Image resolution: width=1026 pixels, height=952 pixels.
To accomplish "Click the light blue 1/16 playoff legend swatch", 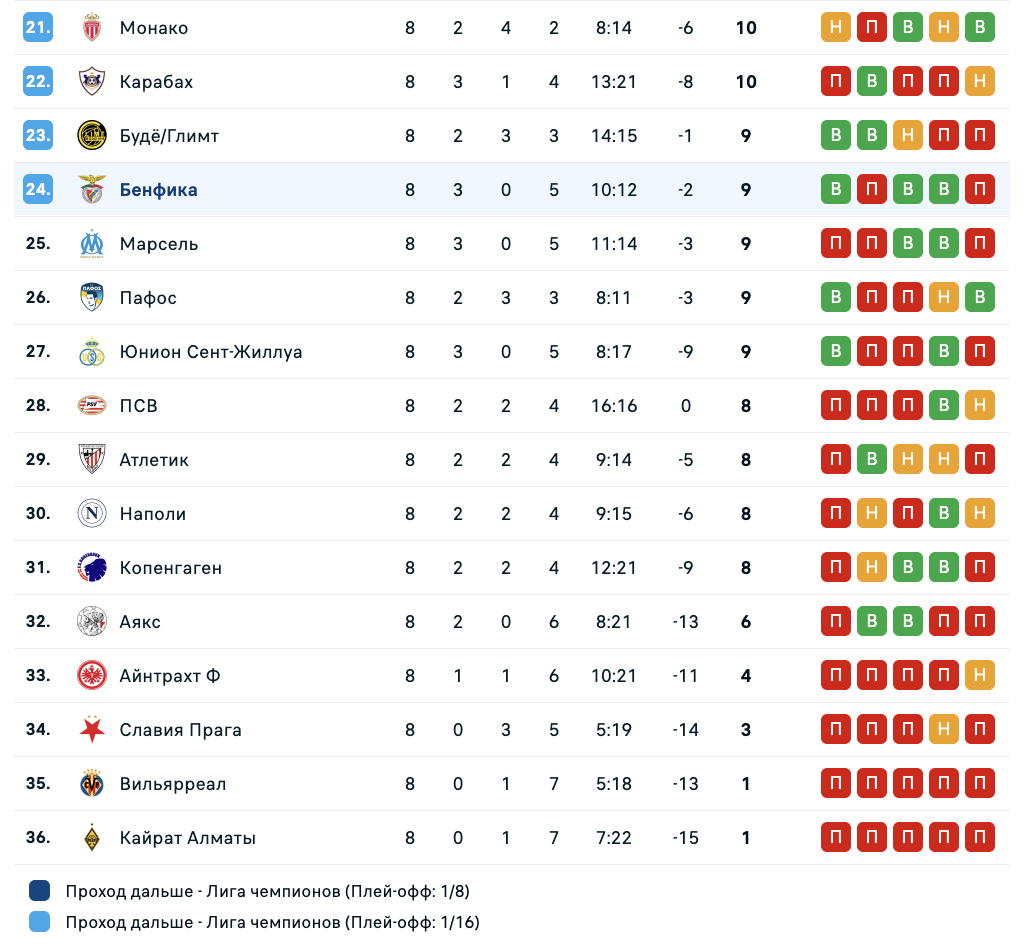I will pyautogui.click(x=40, y=923).
